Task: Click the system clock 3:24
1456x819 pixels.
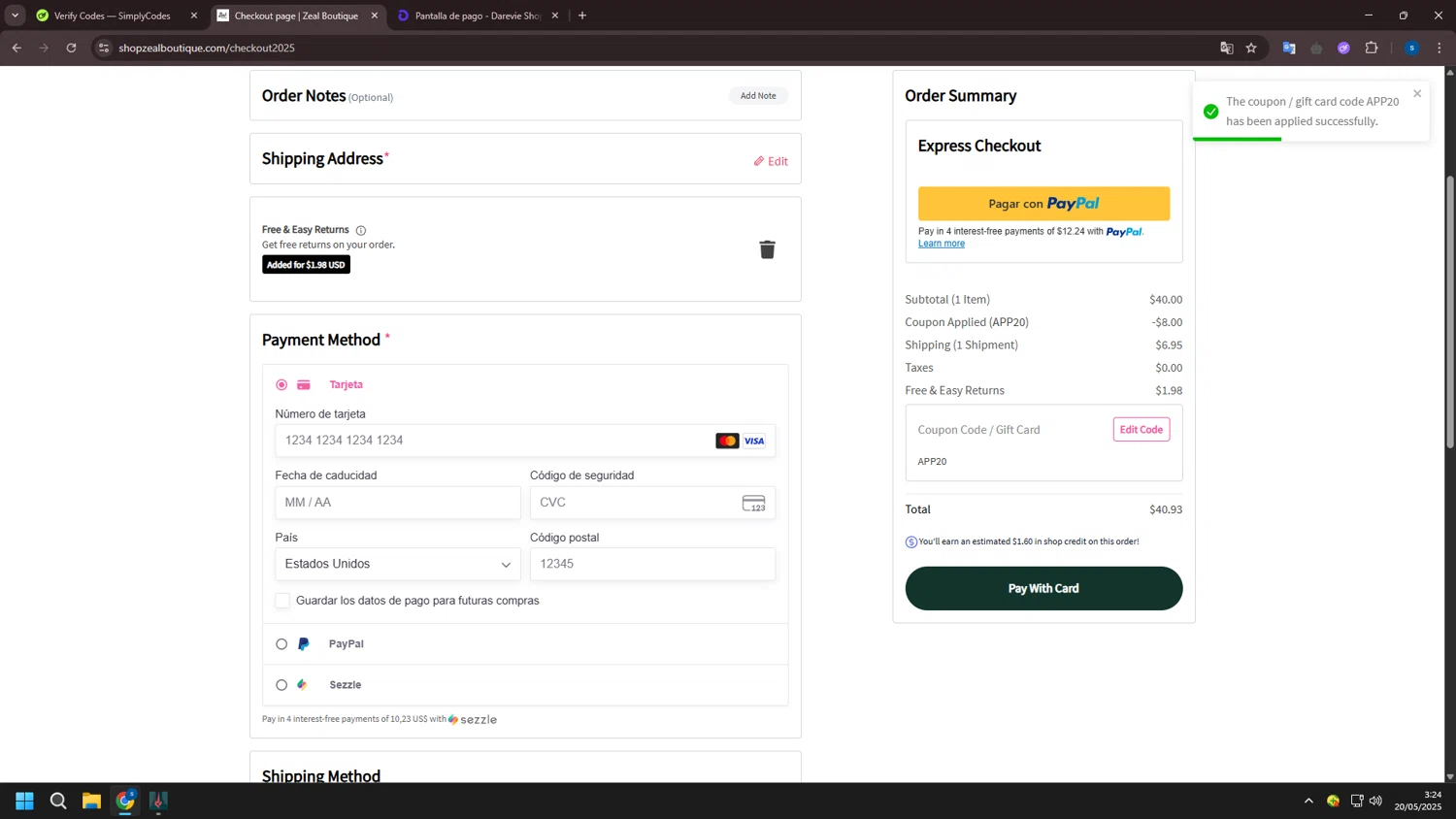Action: click(x=1433, y=795)
